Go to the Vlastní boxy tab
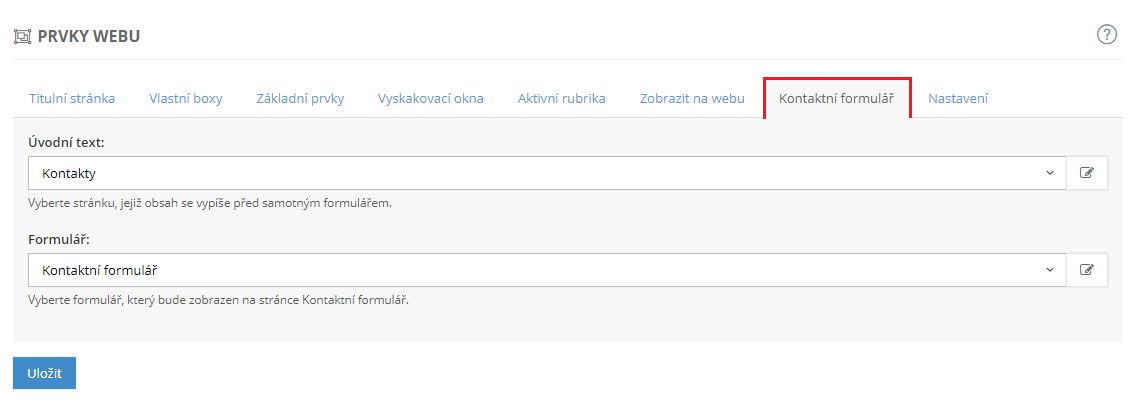The height and width of the screenshot is (402, 1137). 186,99
